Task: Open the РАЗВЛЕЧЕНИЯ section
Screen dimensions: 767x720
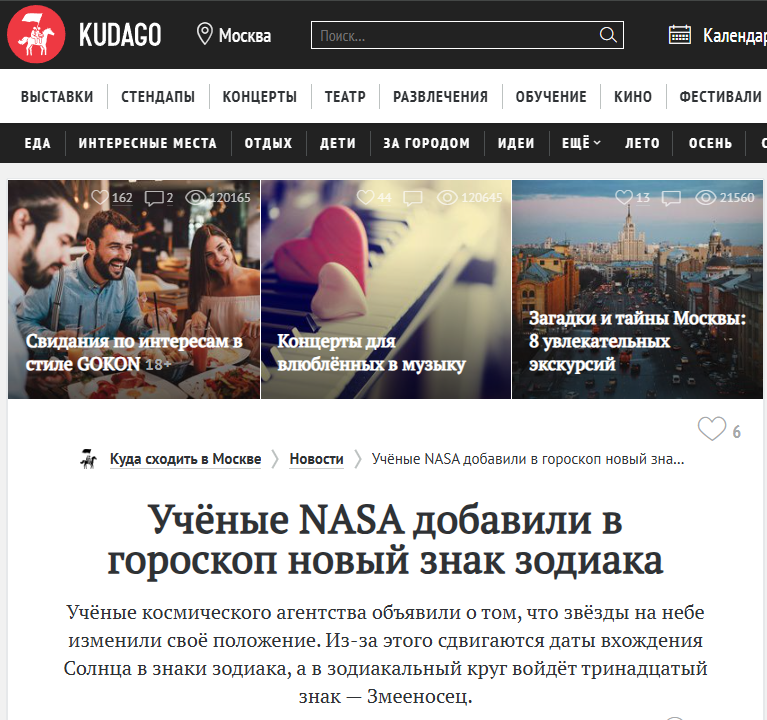Action: [440, 96]
